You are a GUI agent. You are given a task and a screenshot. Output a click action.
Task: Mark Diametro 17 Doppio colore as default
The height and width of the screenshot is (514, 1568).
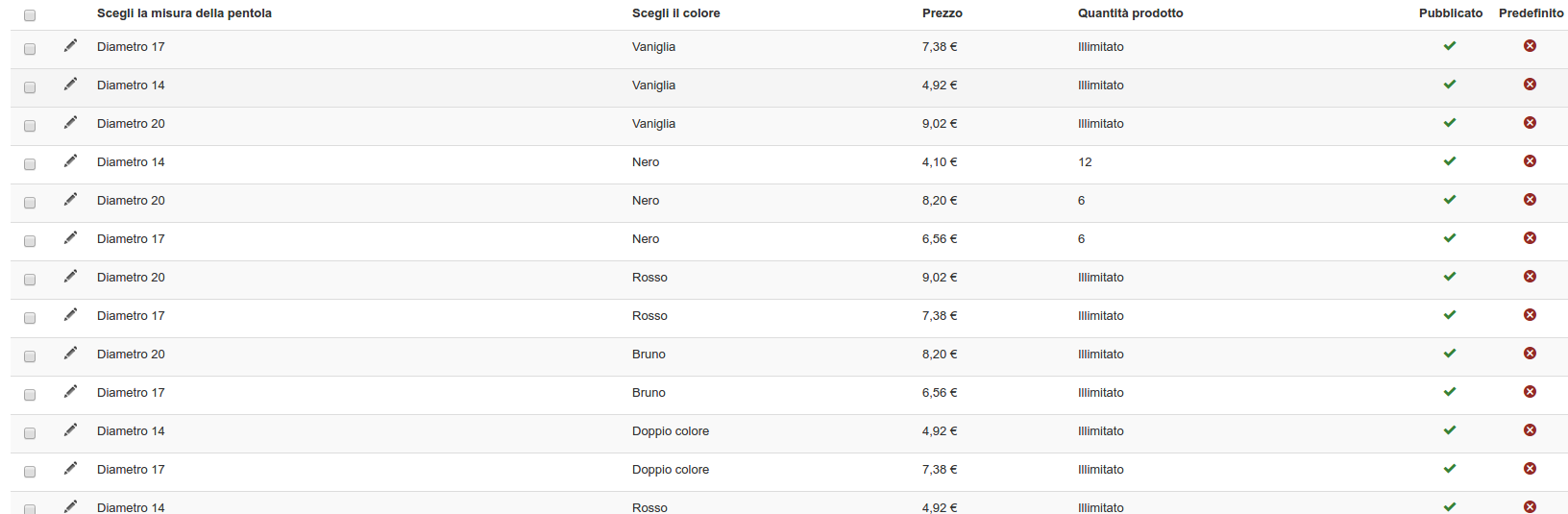point(1530,469)
